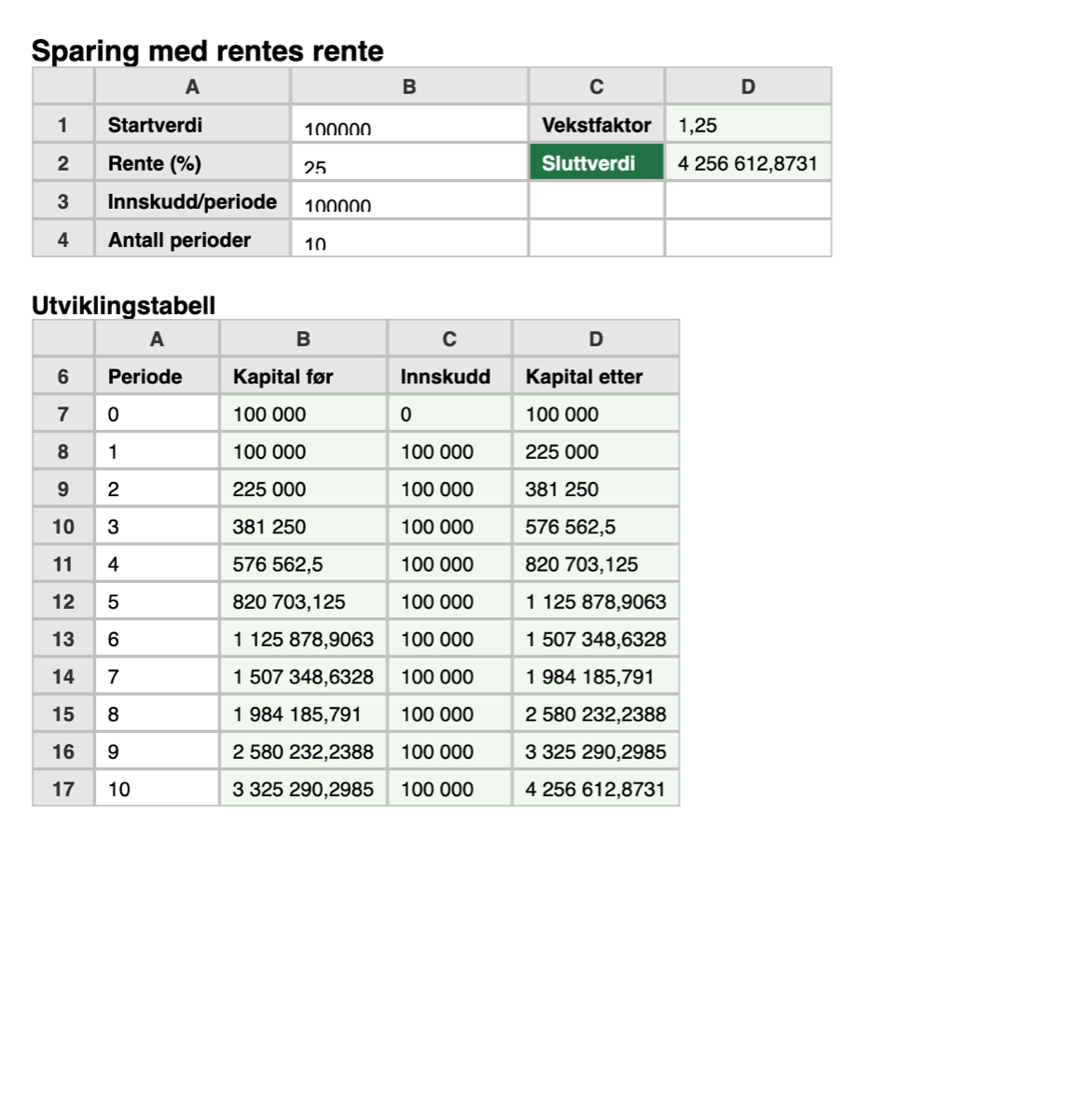
Task: Click the Vekstfaktor value 1,25
Action: (748, 125)
